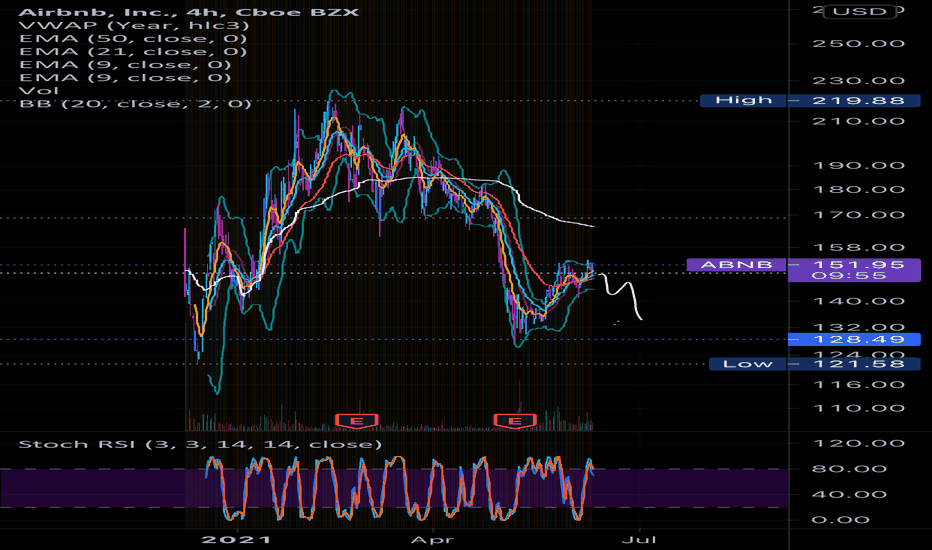The height and width of the screenshot is (550, 932).
Task: Click the 2021 time axis label
Action: pos(236,540)
